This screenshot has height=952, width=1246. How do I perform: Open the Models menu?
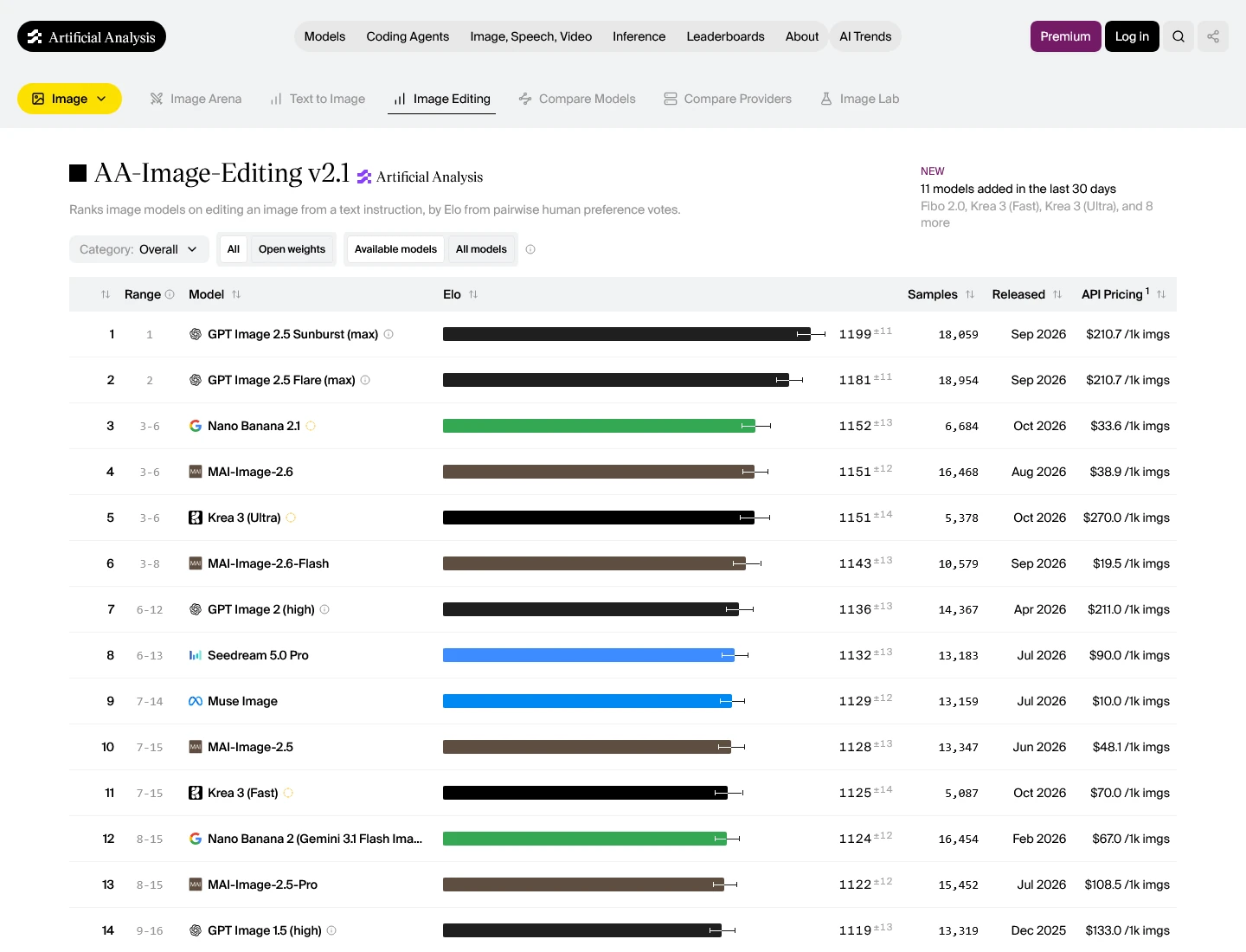tap(324, 36)
